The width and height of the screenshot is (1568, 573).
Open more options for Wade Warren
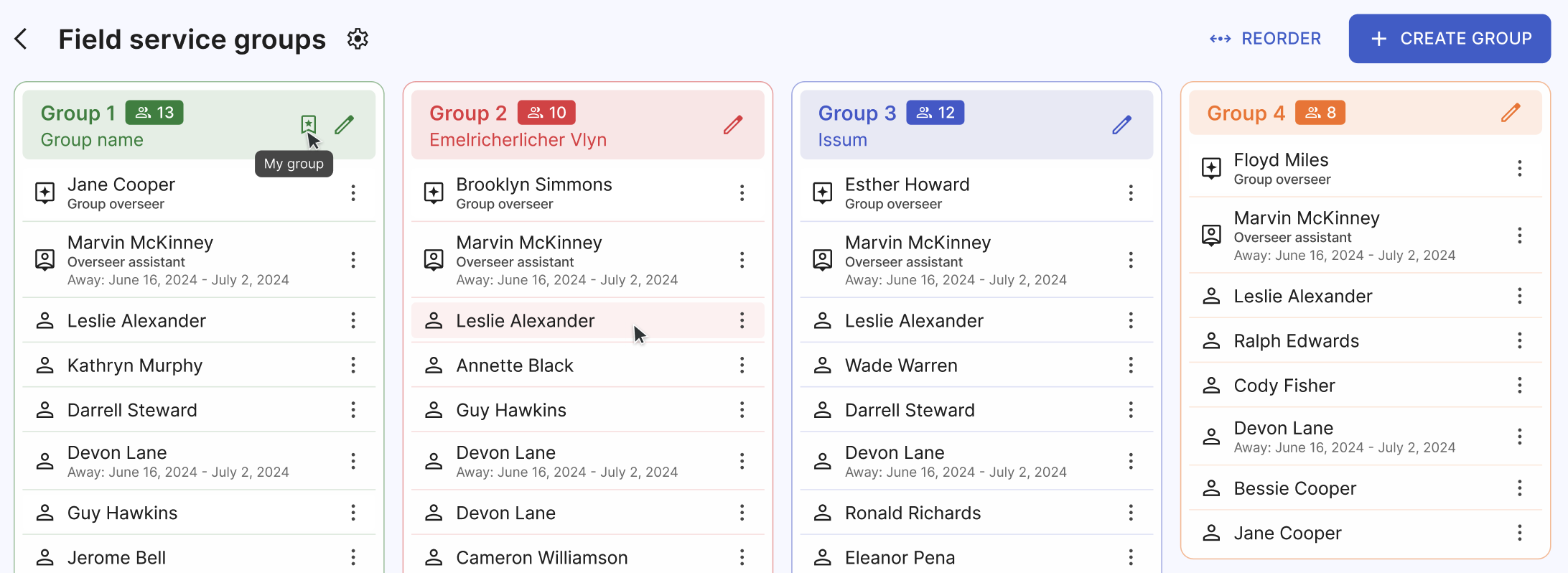tap(1131, 365)
